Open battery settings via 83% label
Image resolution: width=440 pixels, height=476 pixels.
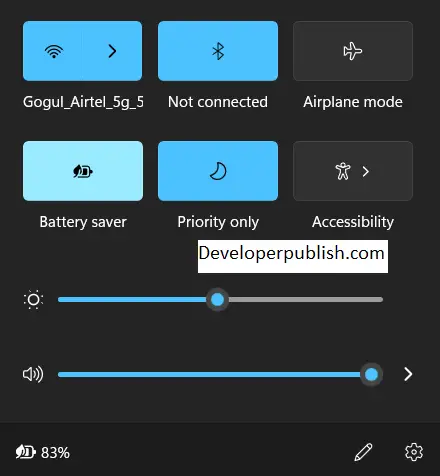point(55,453)
